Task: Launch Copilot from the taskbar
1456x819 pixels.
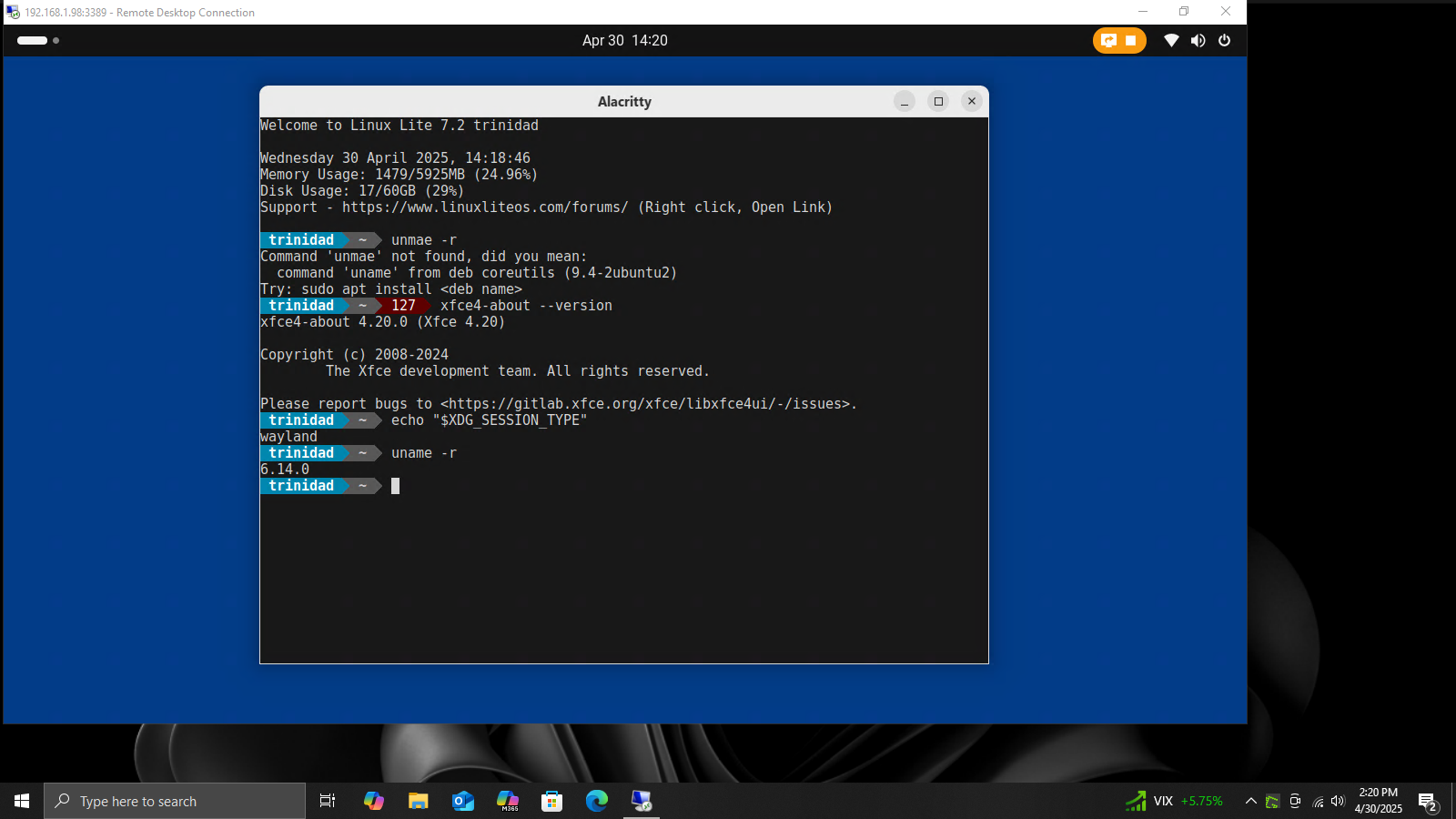Action: point(374,801)
